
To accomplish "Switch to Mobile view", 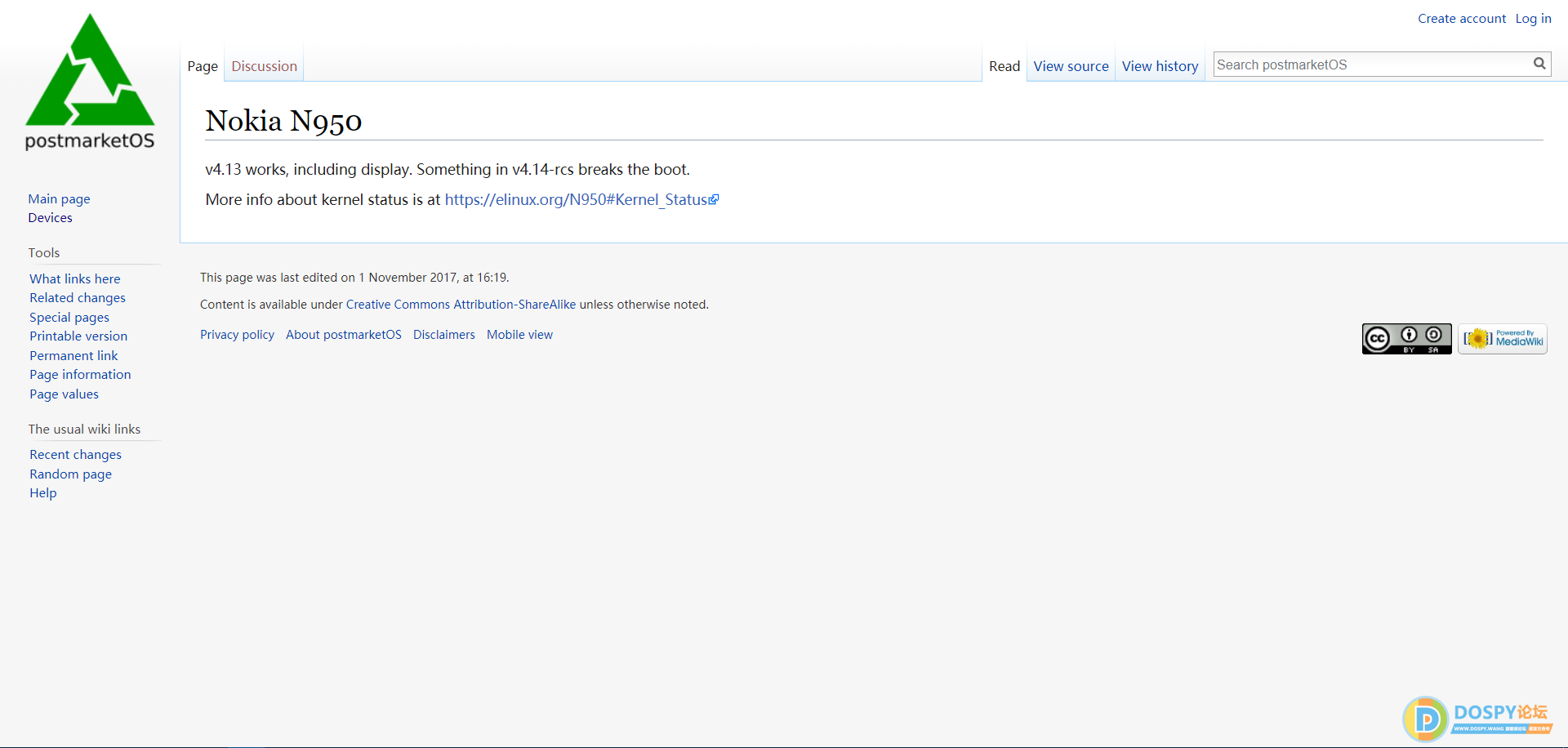I will 519,335.
